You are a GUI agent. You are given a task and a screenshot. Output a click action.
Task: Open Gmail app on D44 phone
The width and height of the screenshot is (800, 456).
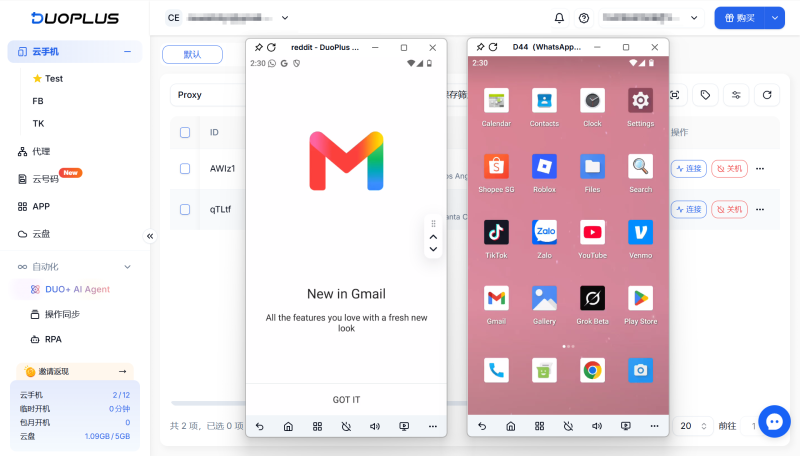click(496, 298)
